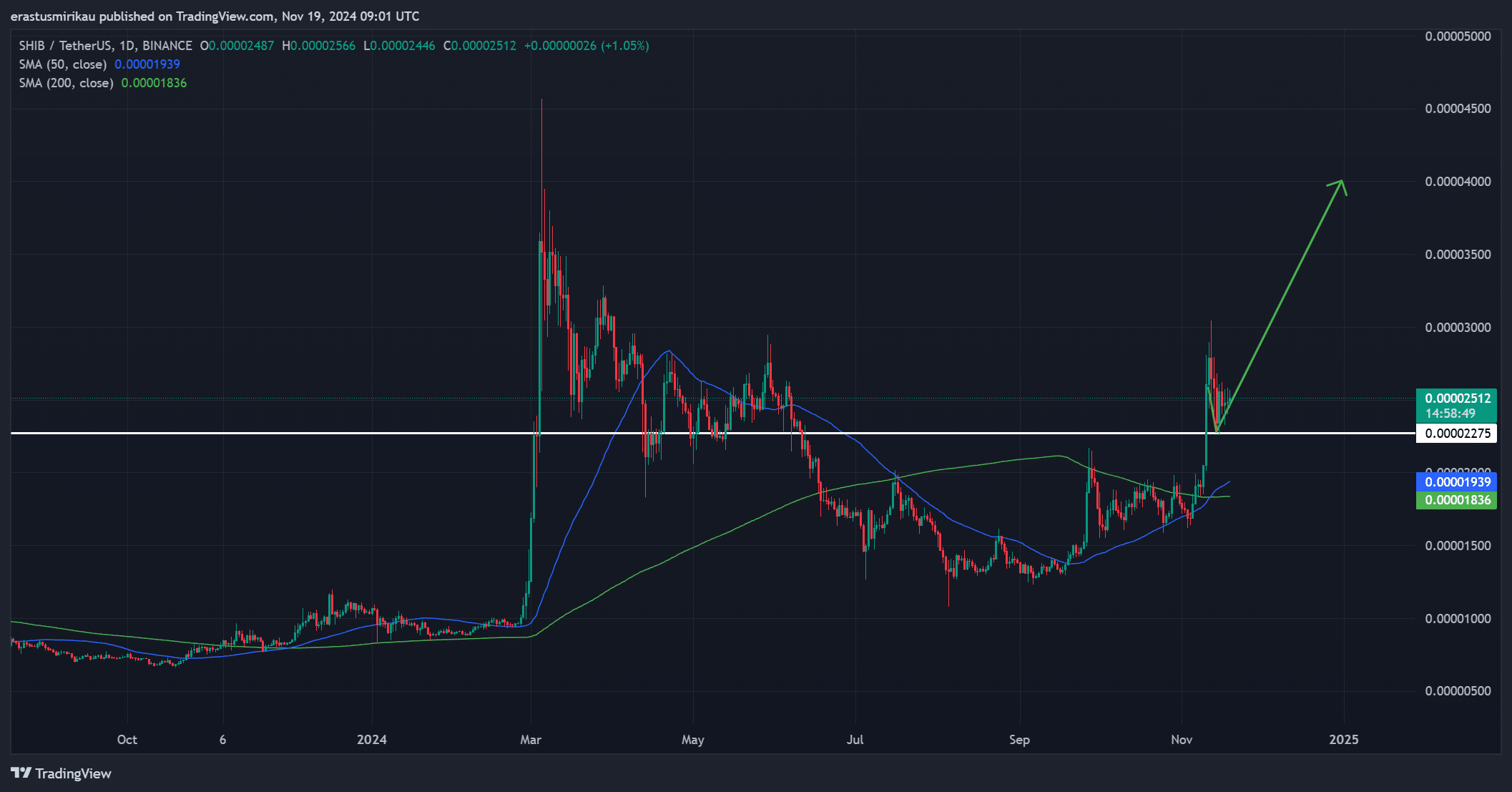Click the High value H0.00002566

pyautogui.click(x=318, y=46)
